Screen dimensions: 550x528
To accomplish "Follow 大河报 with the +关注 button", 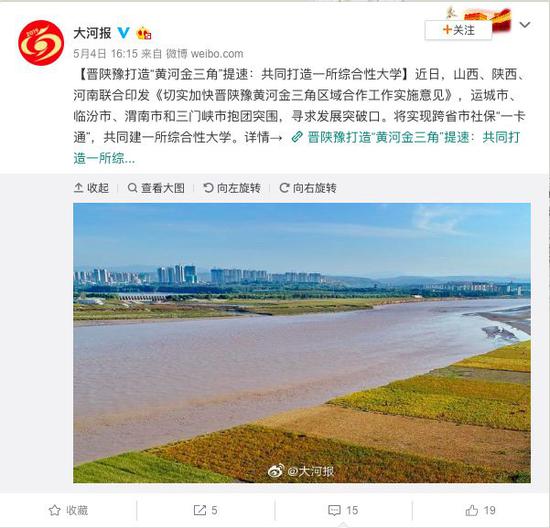I will 458,30.
